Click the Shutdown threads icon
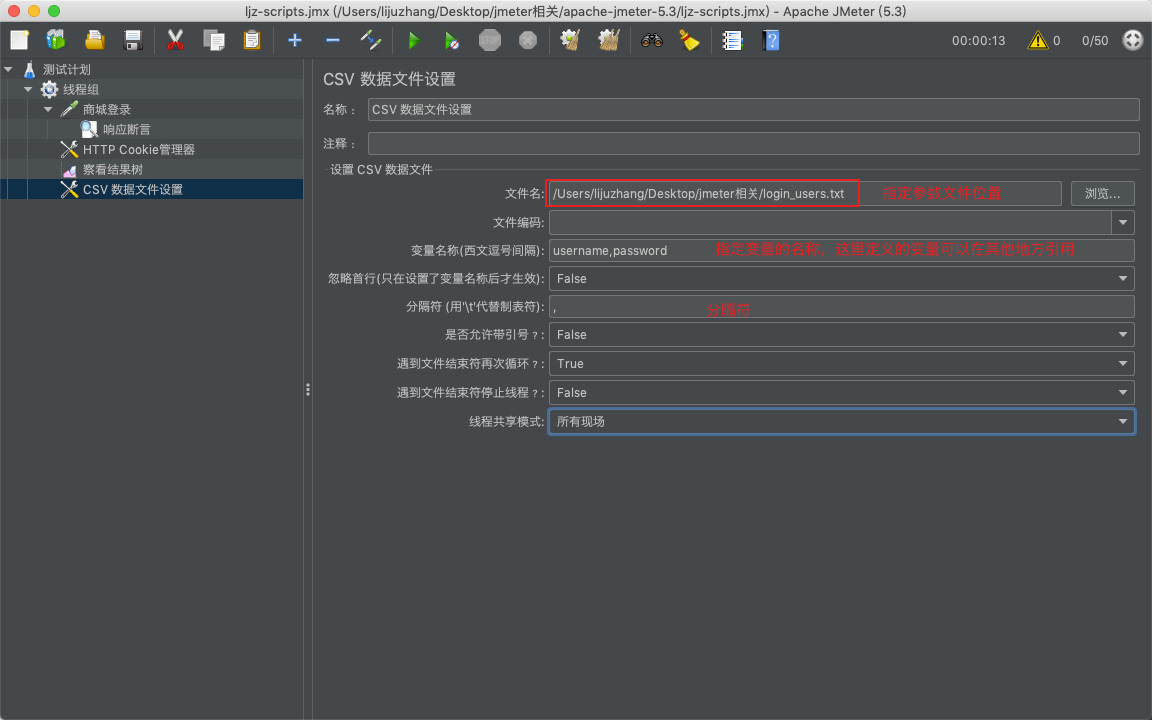Screen dimensions: 1152x720 coord(528,40)
